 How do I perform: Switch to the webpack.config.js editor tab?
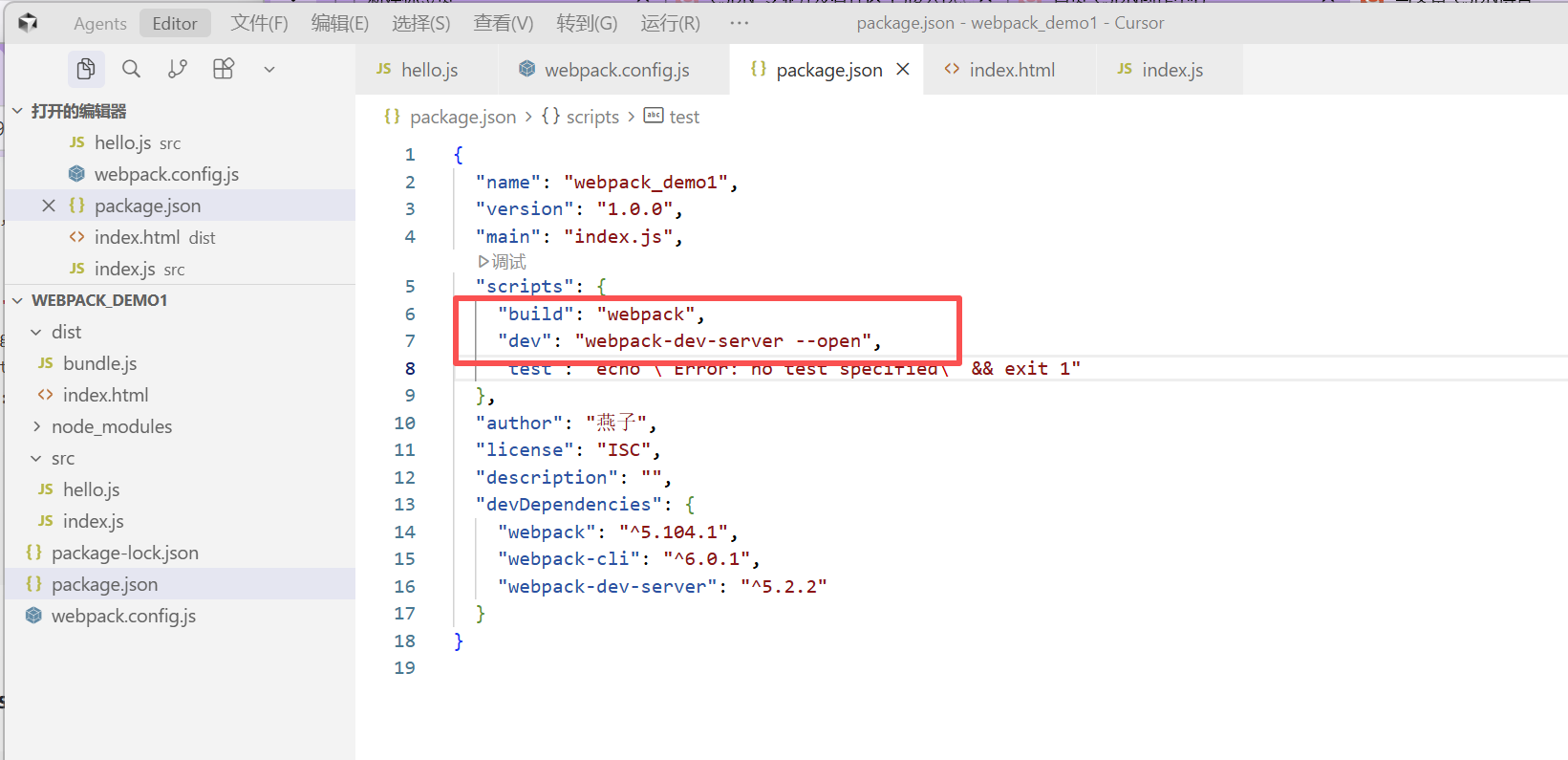tap(613, 70)
